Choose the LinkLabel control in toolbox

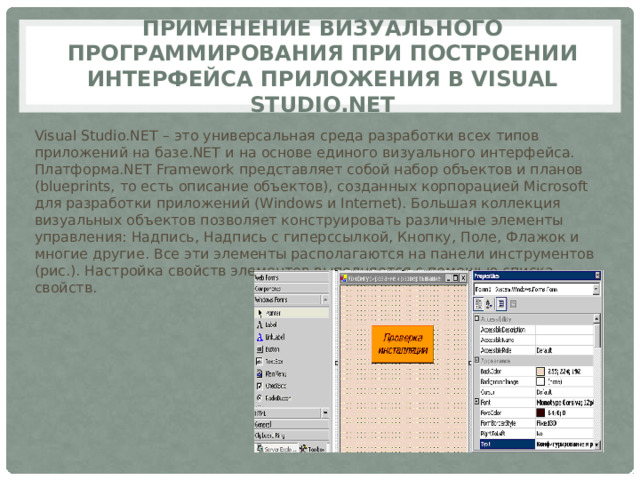click(x=291, y=337)
